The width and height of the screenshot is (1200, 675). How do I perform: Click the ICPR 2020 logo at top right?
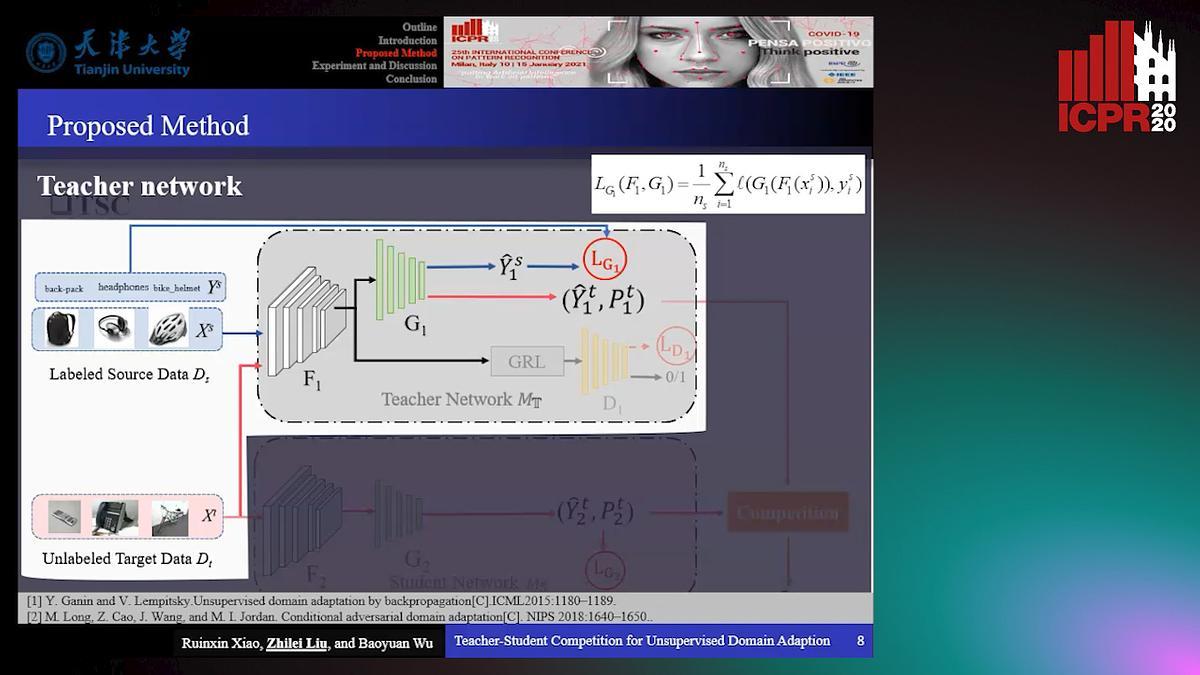click(x=1118, y=76)
